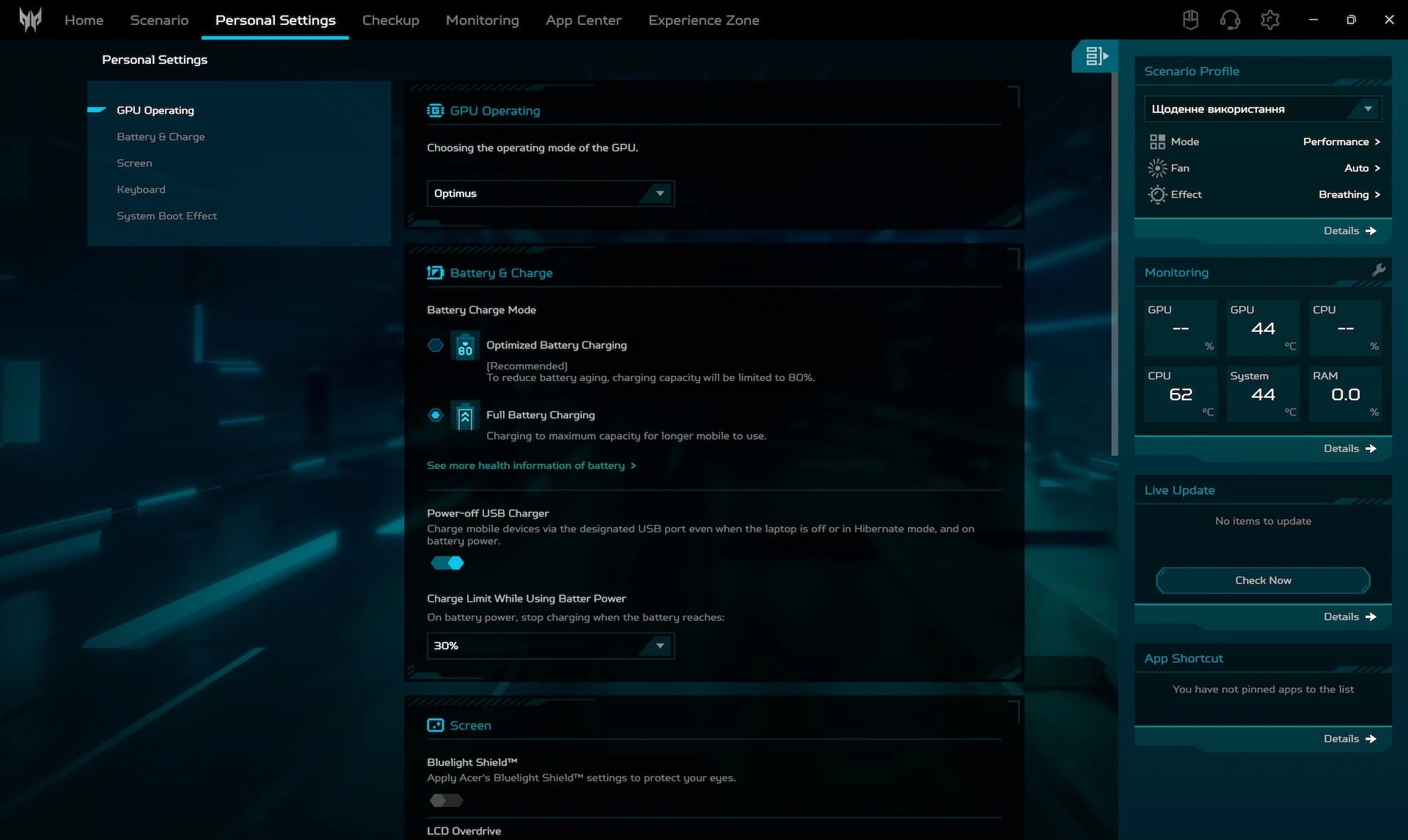The width and height of the screenshot is (1408, 840).
Task: Click the GPU usage percent tile
Action: point(1181,328)
